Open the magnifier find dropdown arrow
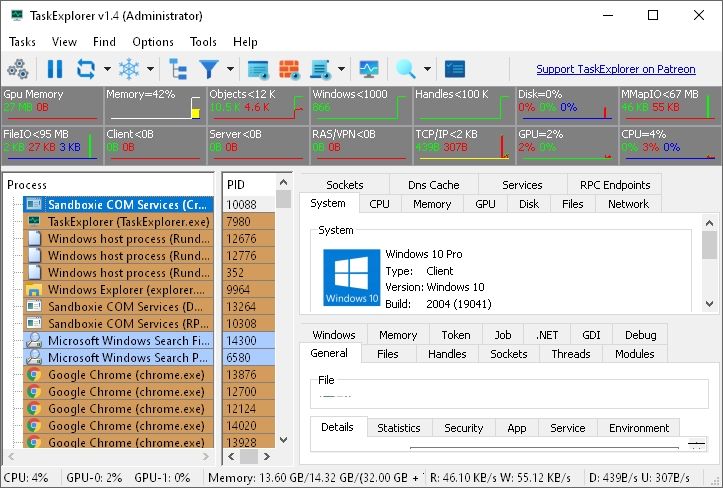The height and width of the screenshot is (488, 723). tap(427, 69)
